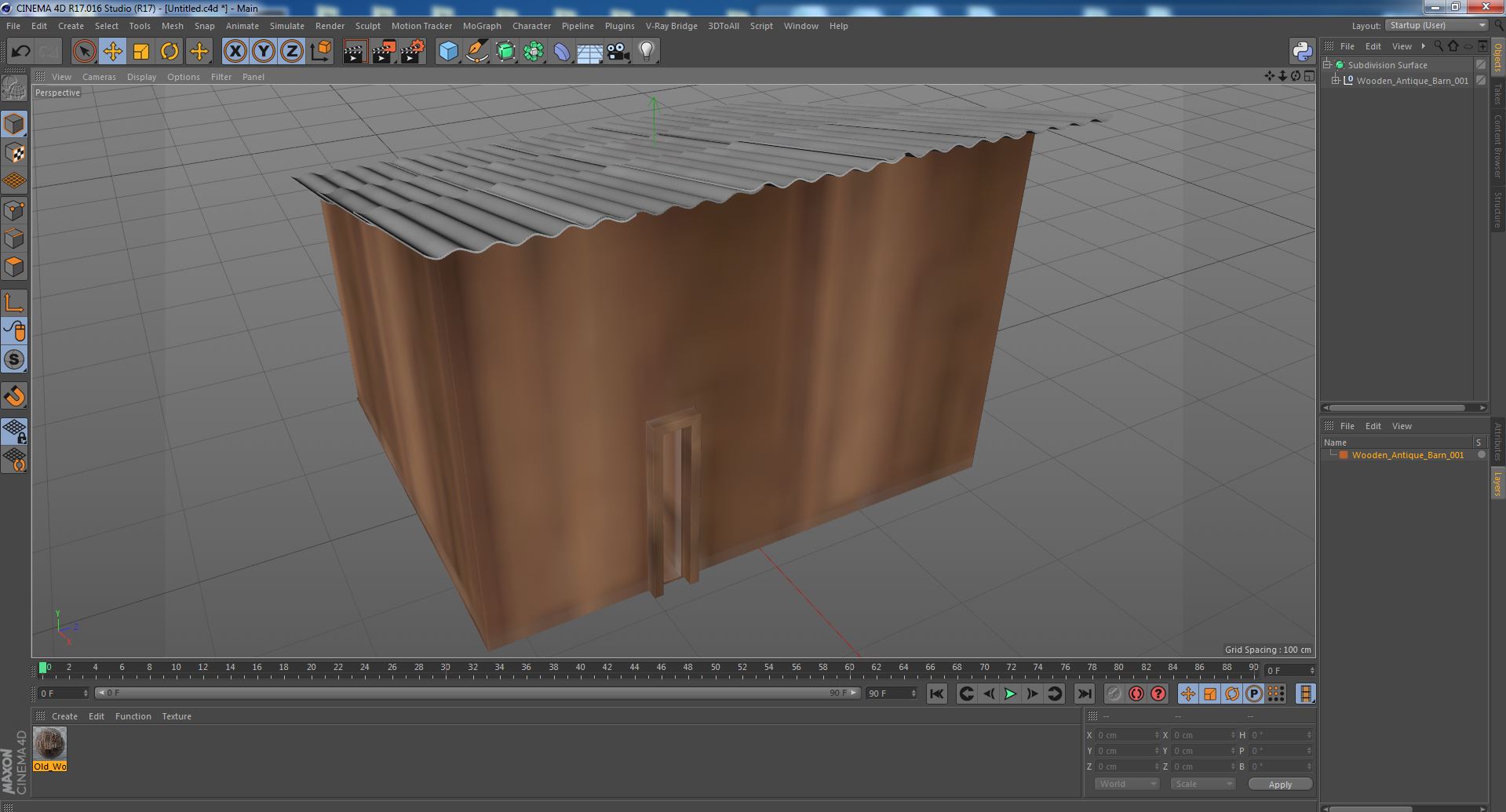Click the timeline frame 46 marker
The image size is (1506, 812).
click(x=661, y=668)
